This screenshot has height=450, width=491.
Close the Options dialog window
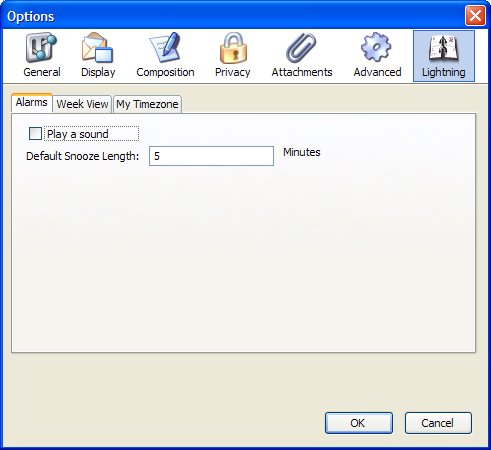coord(475,15)
